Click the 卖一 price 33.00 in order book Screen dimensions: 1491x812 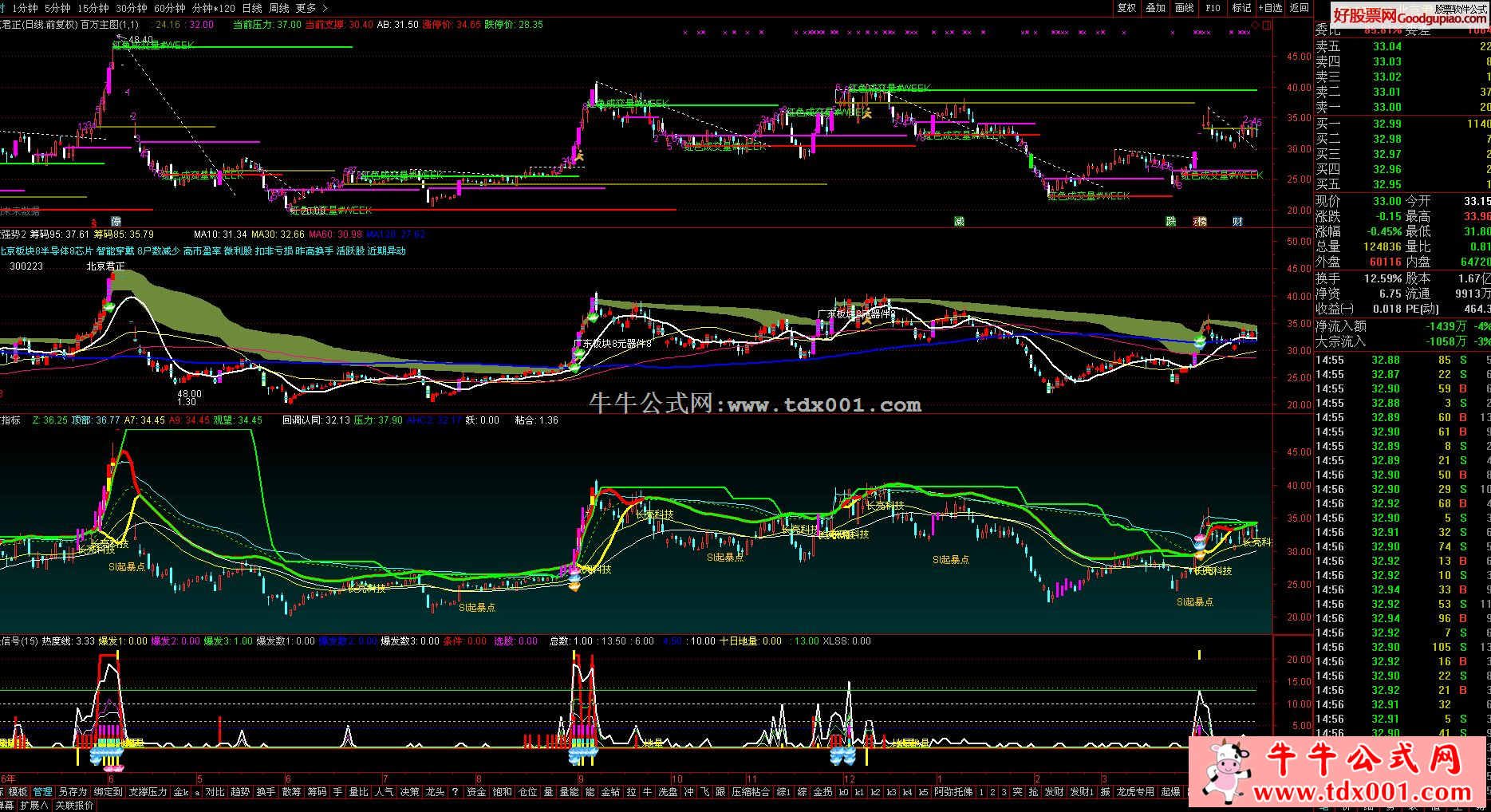[x=1386, y=107]
